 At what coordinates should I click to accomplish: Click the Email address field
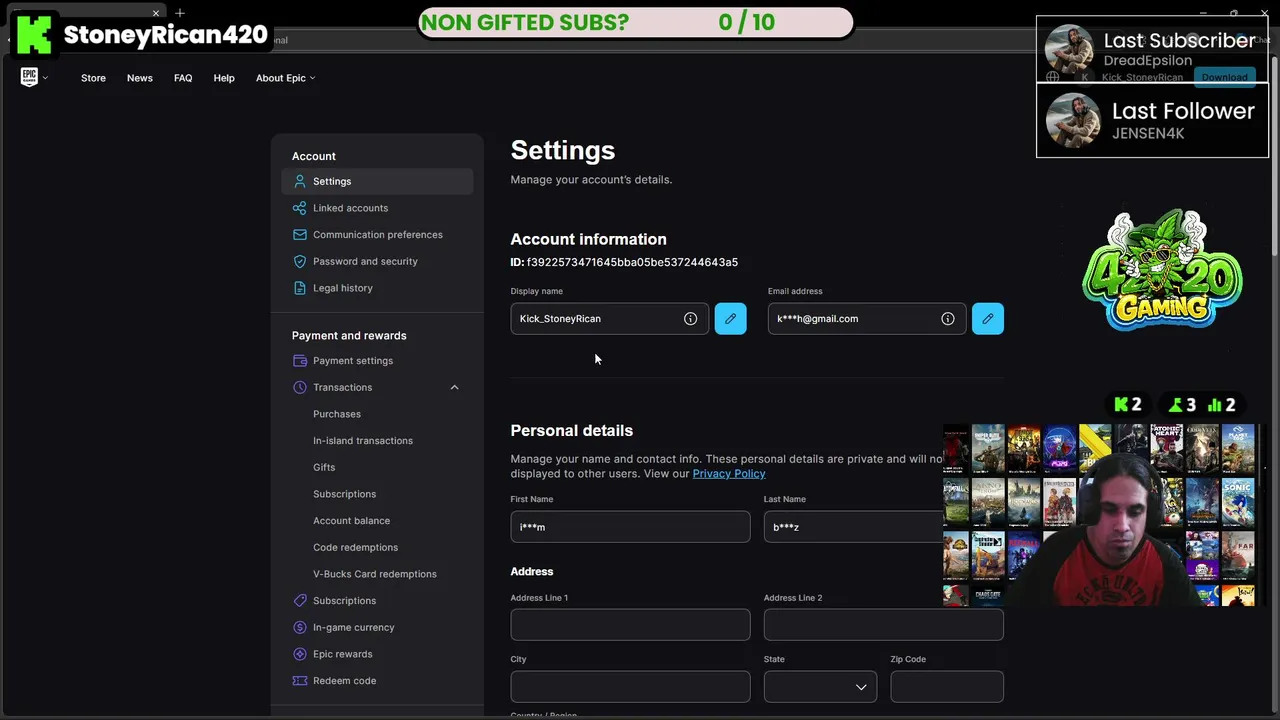click(867, 319)
